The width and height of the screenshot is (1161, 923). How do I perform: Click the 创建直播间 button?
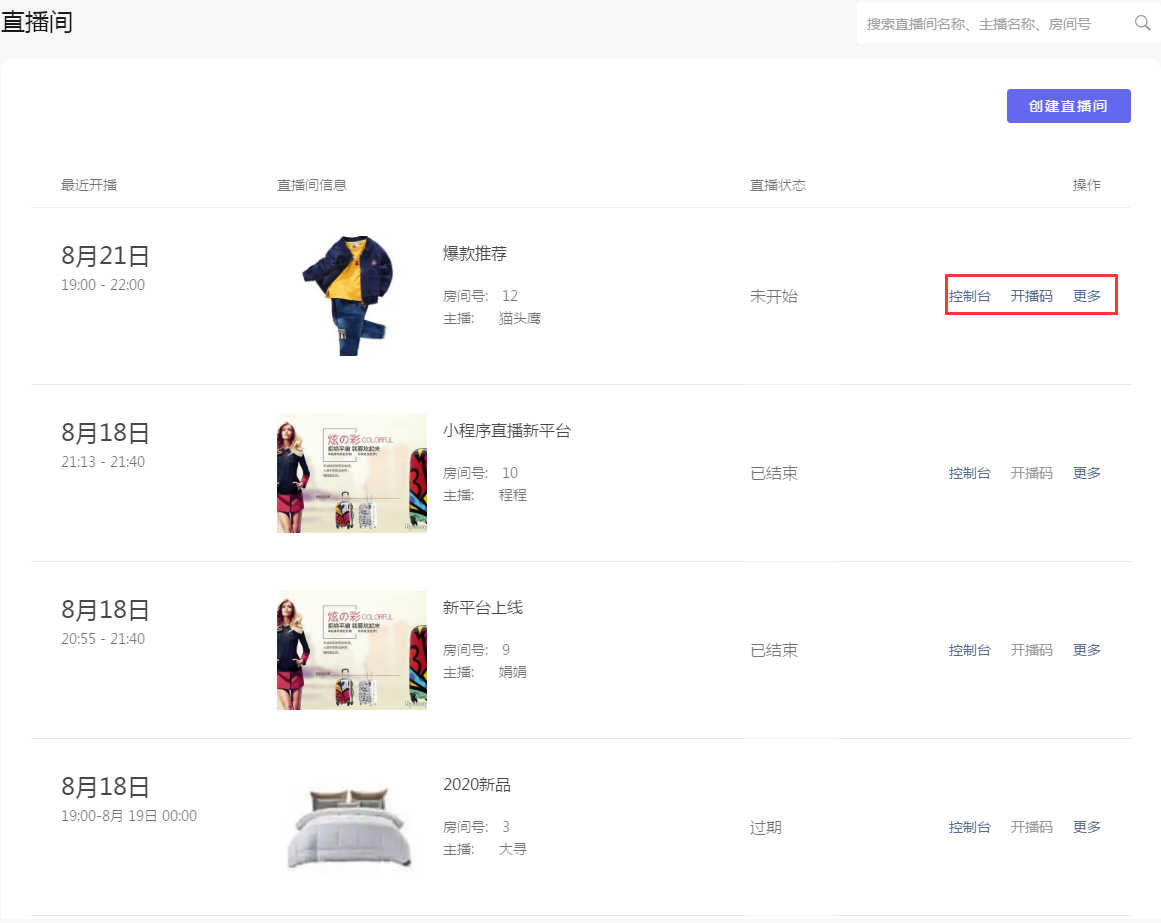(x=1068, y=106)
